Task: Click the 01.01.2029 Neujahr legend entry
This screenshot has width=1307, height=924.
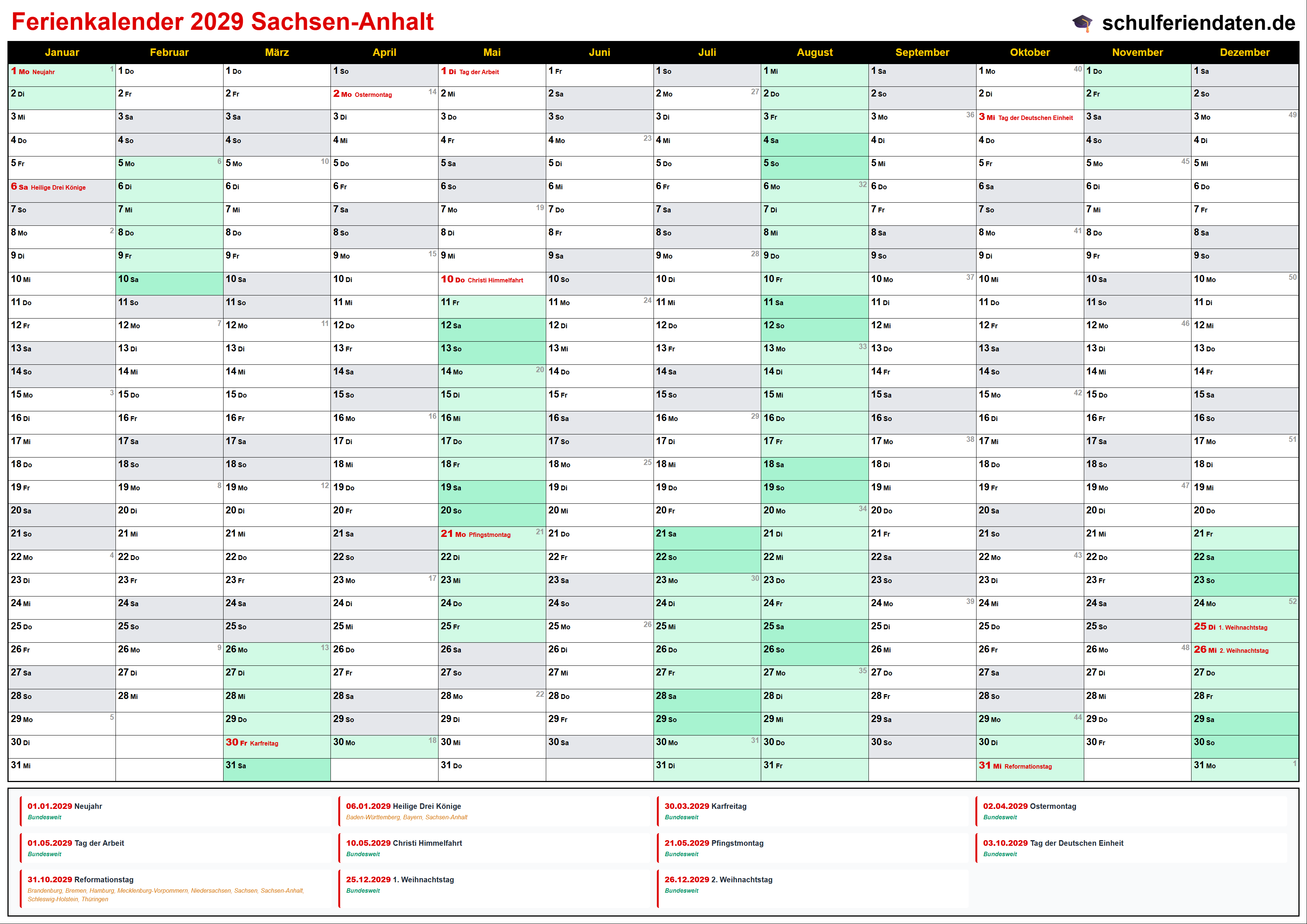Action: tap(65, 807)
